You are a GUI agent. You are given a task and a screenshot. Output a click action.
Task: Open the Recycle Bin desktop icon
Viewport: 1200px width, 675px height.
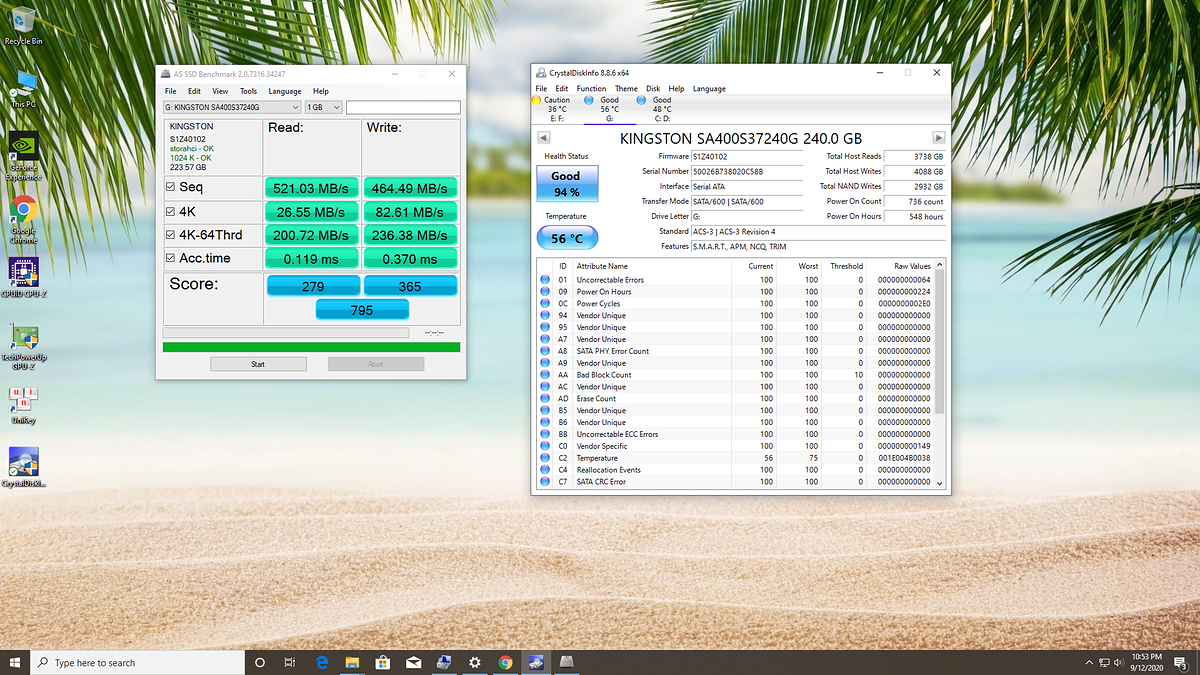pos(23,25)
